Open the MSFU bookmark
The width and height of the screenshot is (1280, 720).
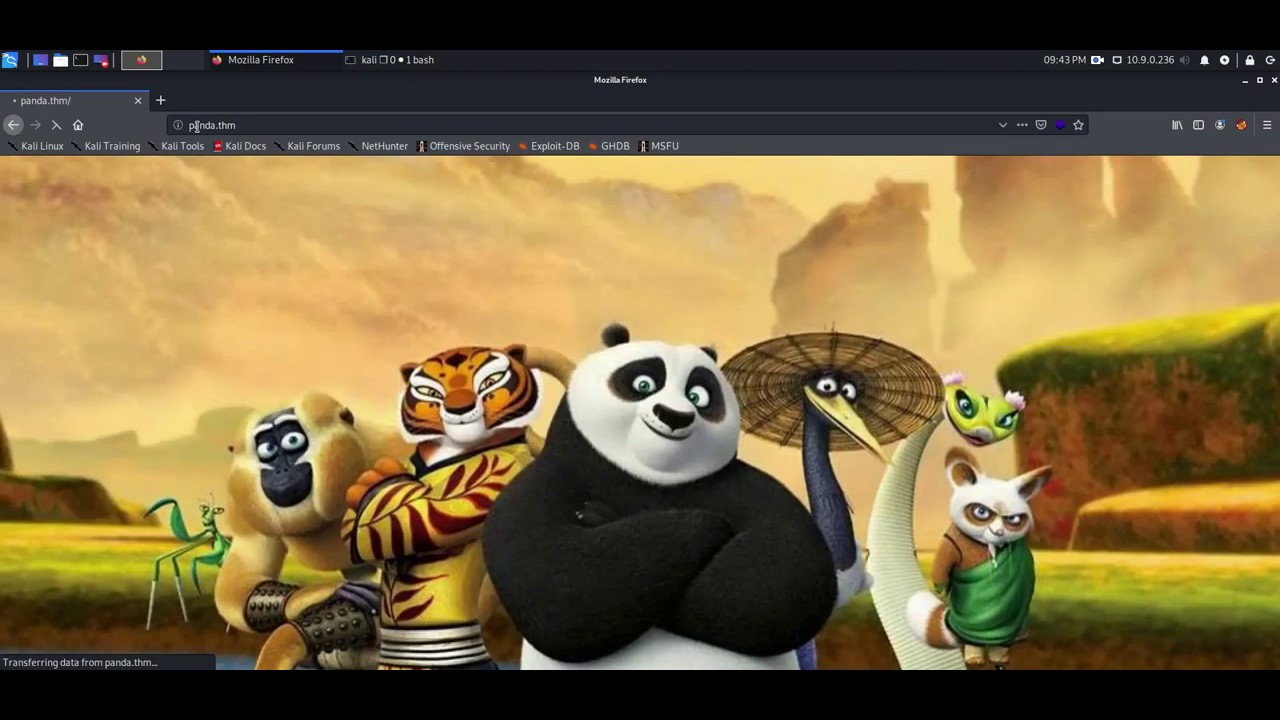pyautogui.click(x=658, y=146)
